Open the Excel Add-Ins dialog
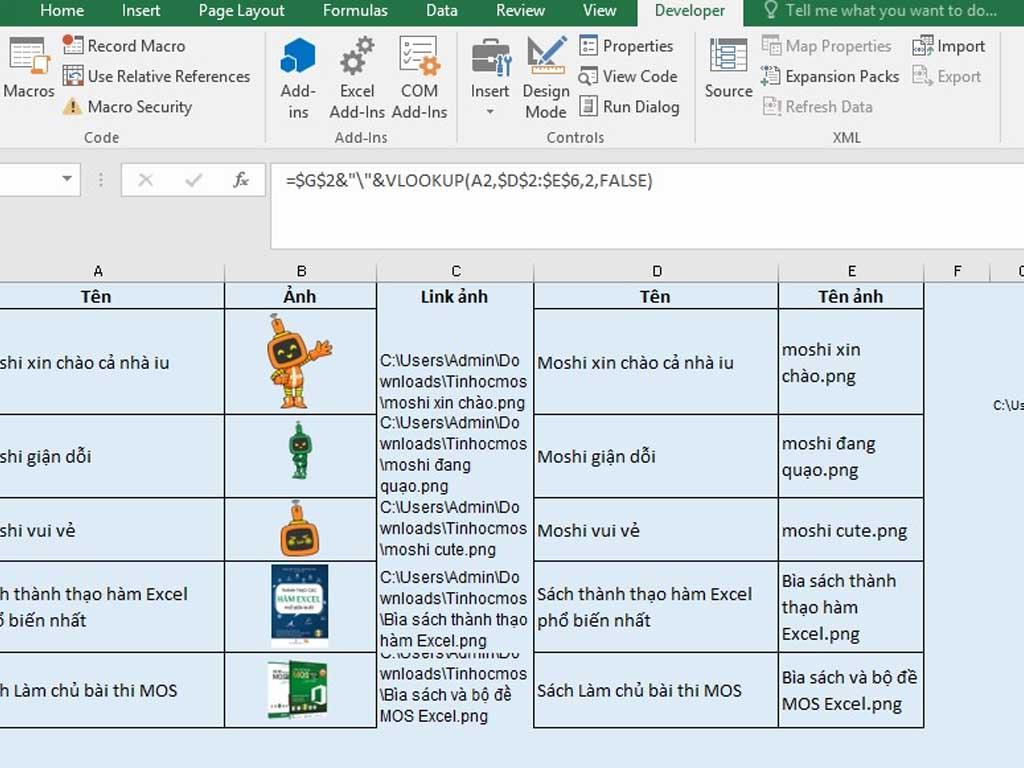 [357, 75]
